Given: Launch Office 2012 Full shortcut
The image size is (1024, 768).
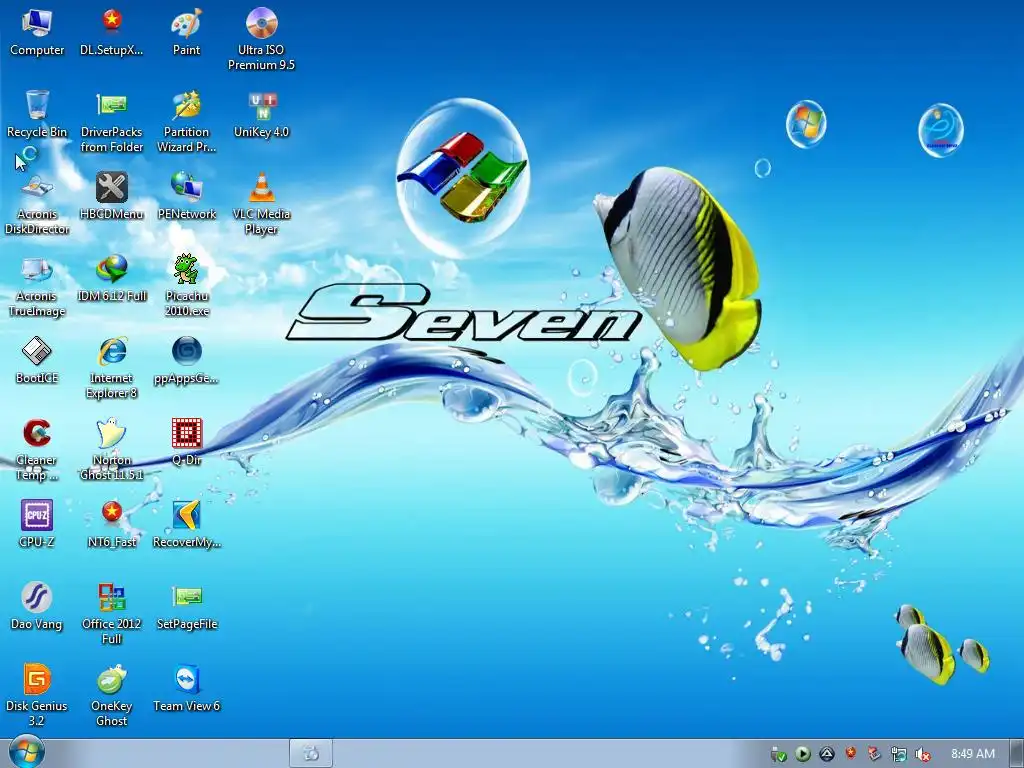Looking at the screenshot, I should point(112,614).
